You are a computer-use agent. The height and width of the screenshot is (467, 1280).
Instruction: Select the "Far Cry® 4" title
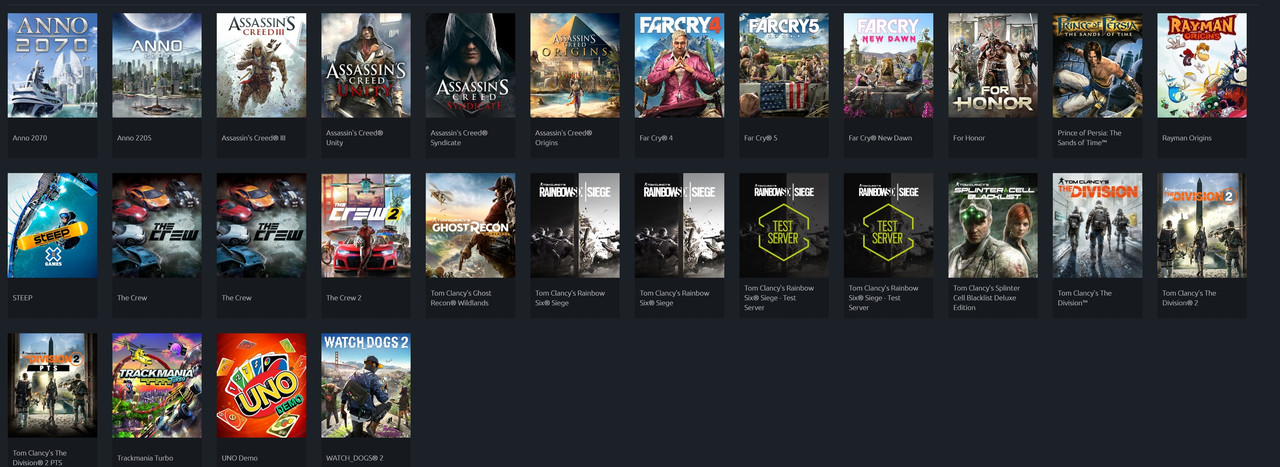click(656, 138)
